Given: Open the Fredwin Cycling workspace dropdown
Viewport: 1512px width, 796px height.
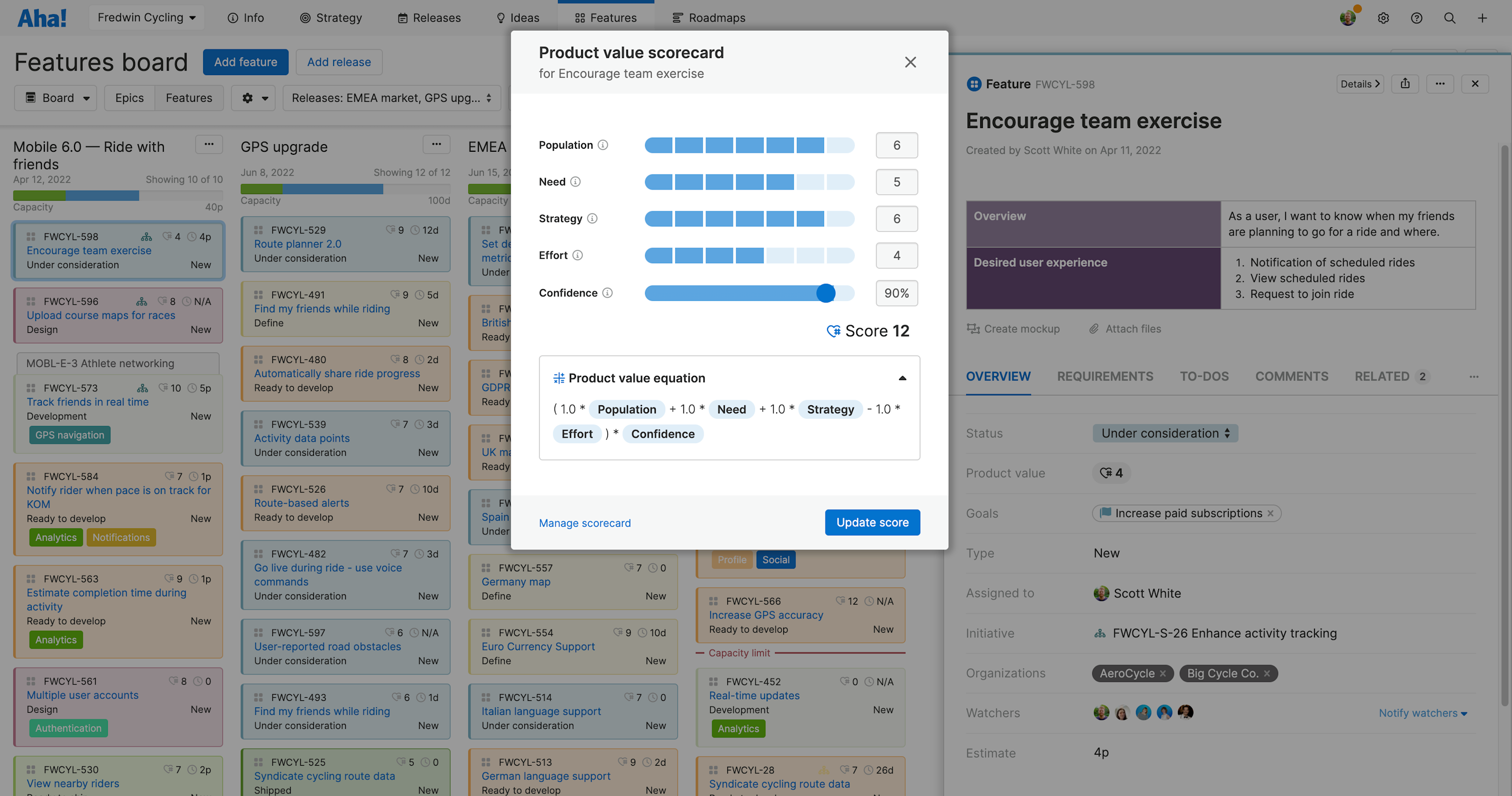Looking at the screenshot, I should tap(146, 17).
